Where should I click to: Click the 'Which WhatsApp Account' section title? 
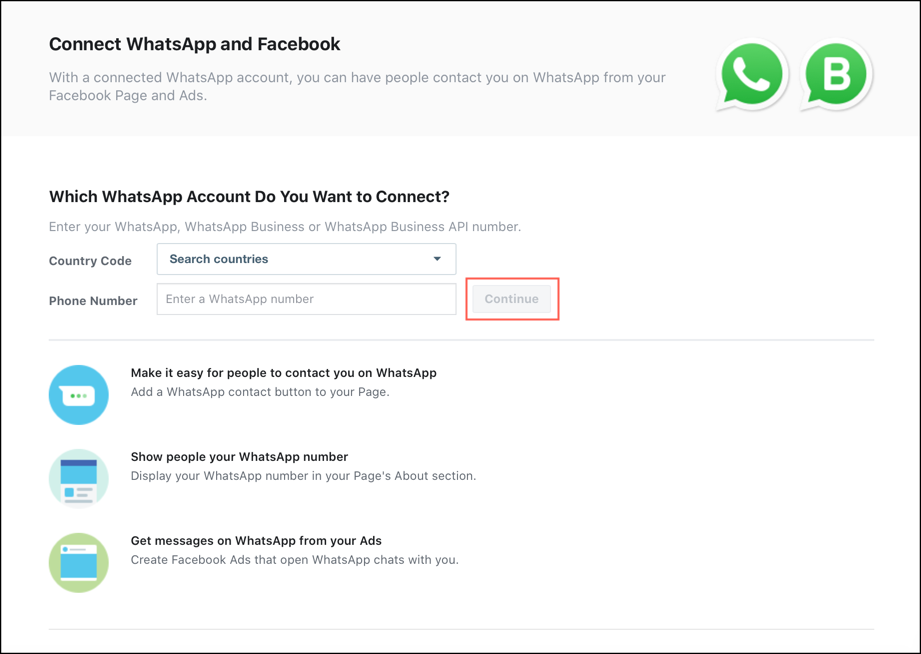(249, 197)
